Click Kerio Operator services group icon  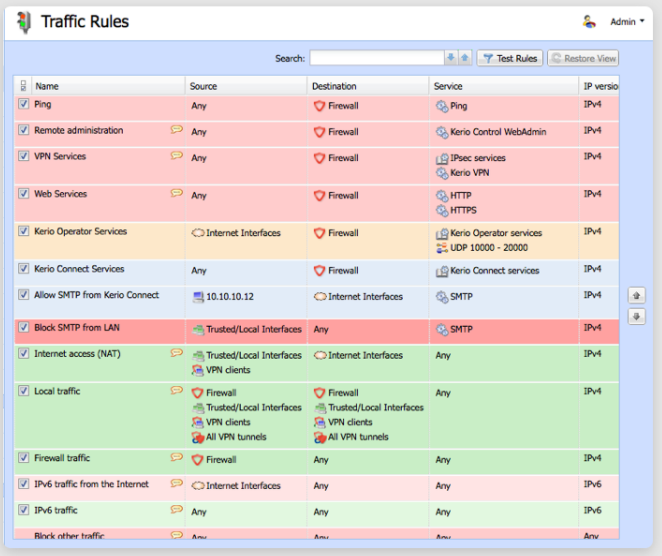(442, 233)
